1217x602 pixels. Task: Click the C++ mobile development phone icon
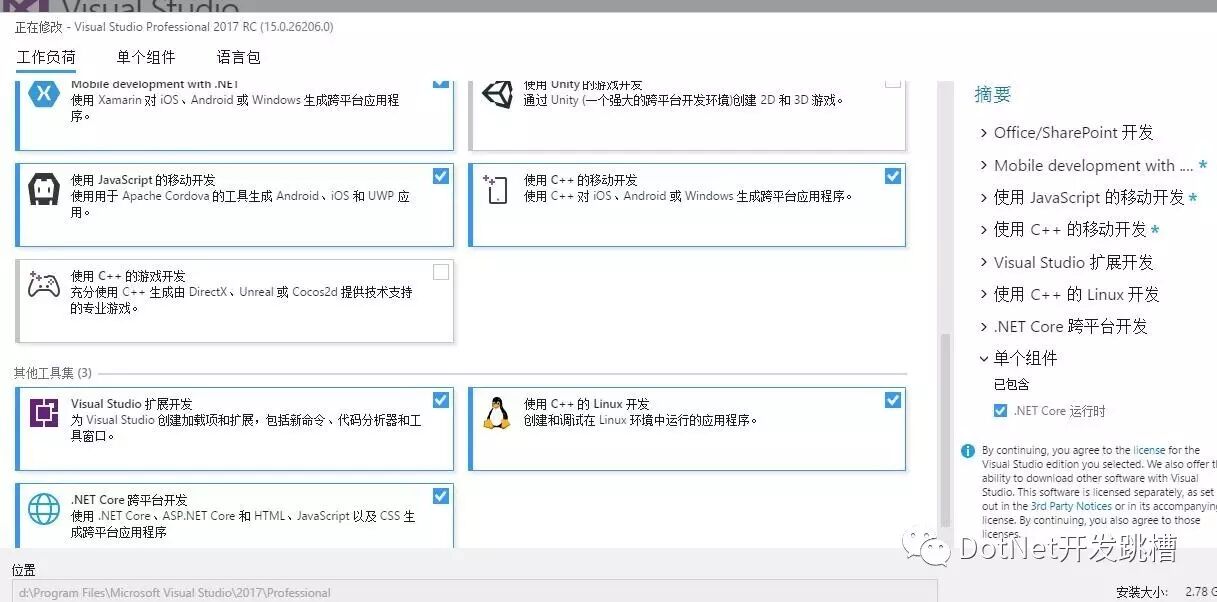(496, 189)
